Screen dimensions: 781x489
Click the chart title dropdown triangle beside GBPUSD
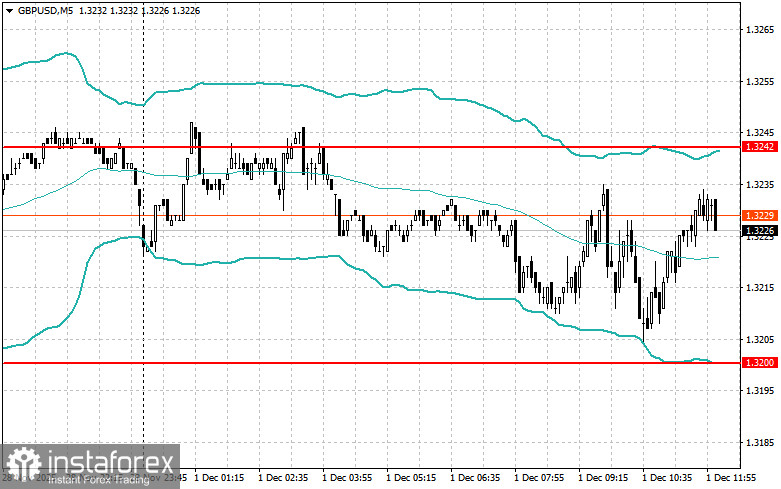point(9,10)
